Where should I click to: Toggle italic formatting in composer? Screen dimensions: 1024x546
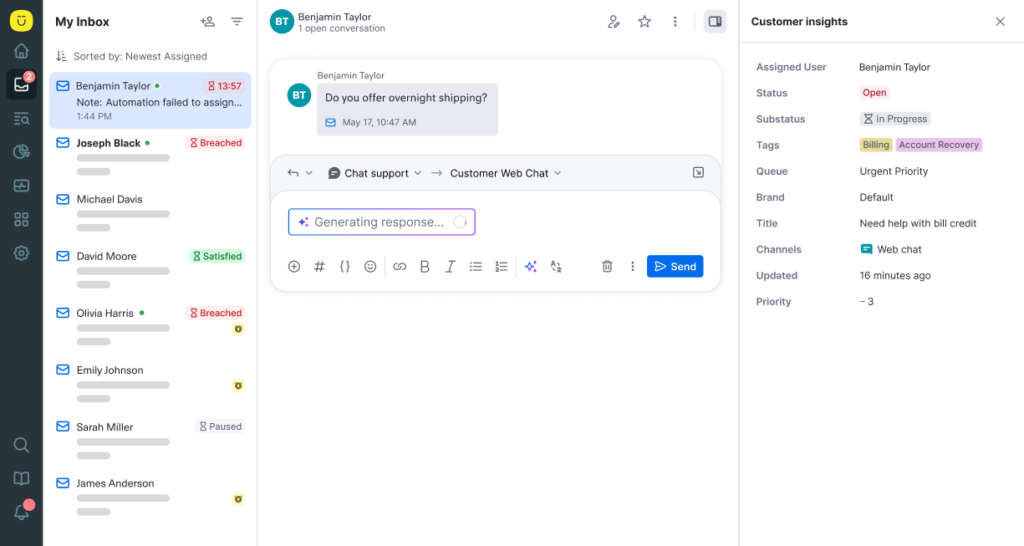[450, 267]
